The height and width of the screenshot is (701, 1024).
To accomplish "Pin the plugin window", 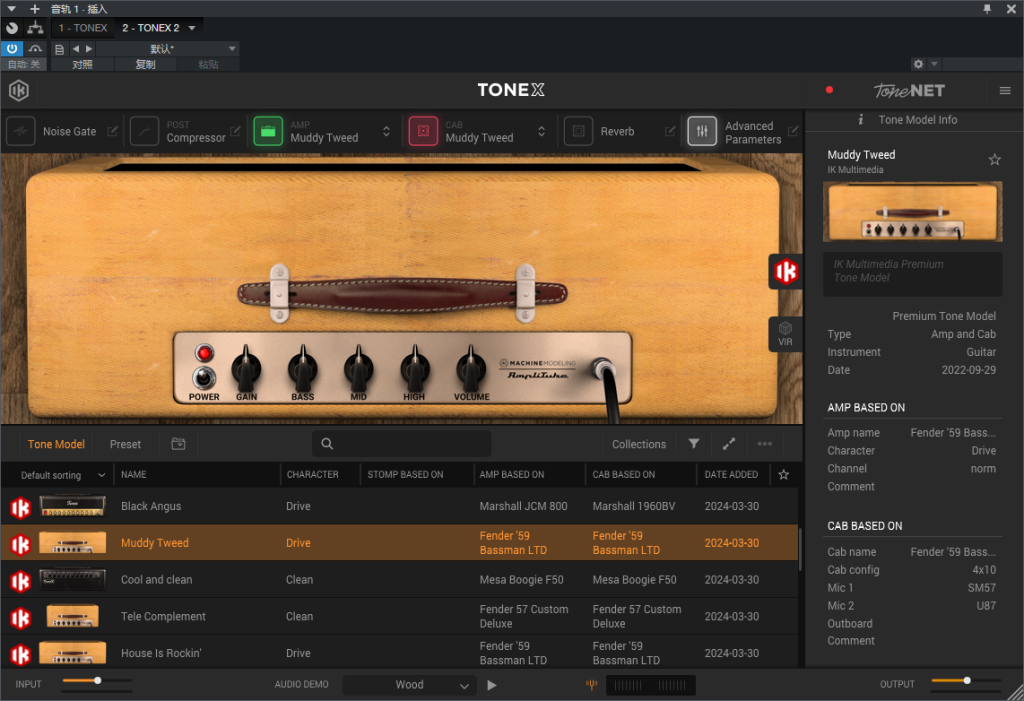I will point(987,8).
